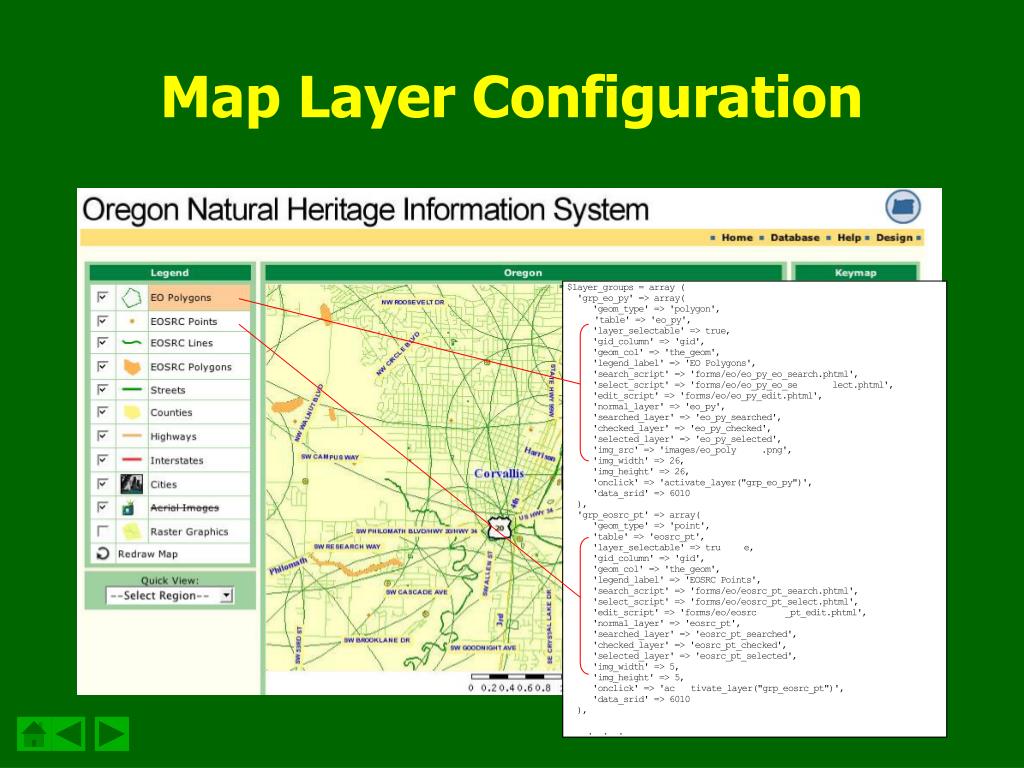The height and width of the screenshot is (768, 1024).
Task: Go to previous slide arrow
Action: [x=68, y=733]
